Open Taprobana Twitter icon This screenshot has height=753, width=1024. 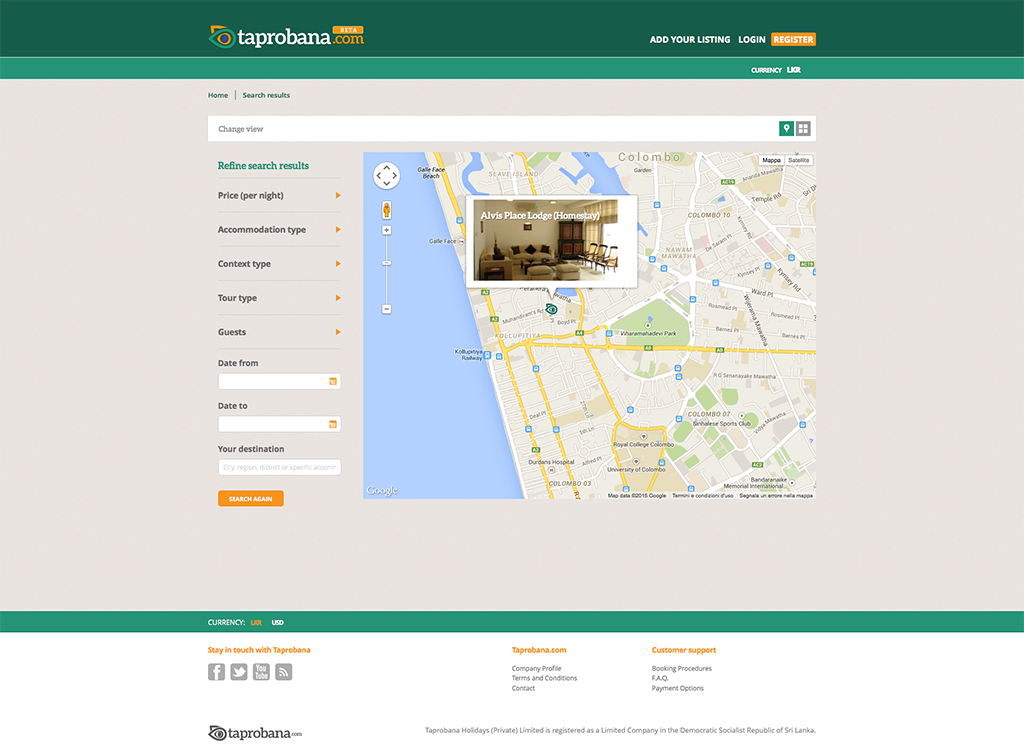239,672
